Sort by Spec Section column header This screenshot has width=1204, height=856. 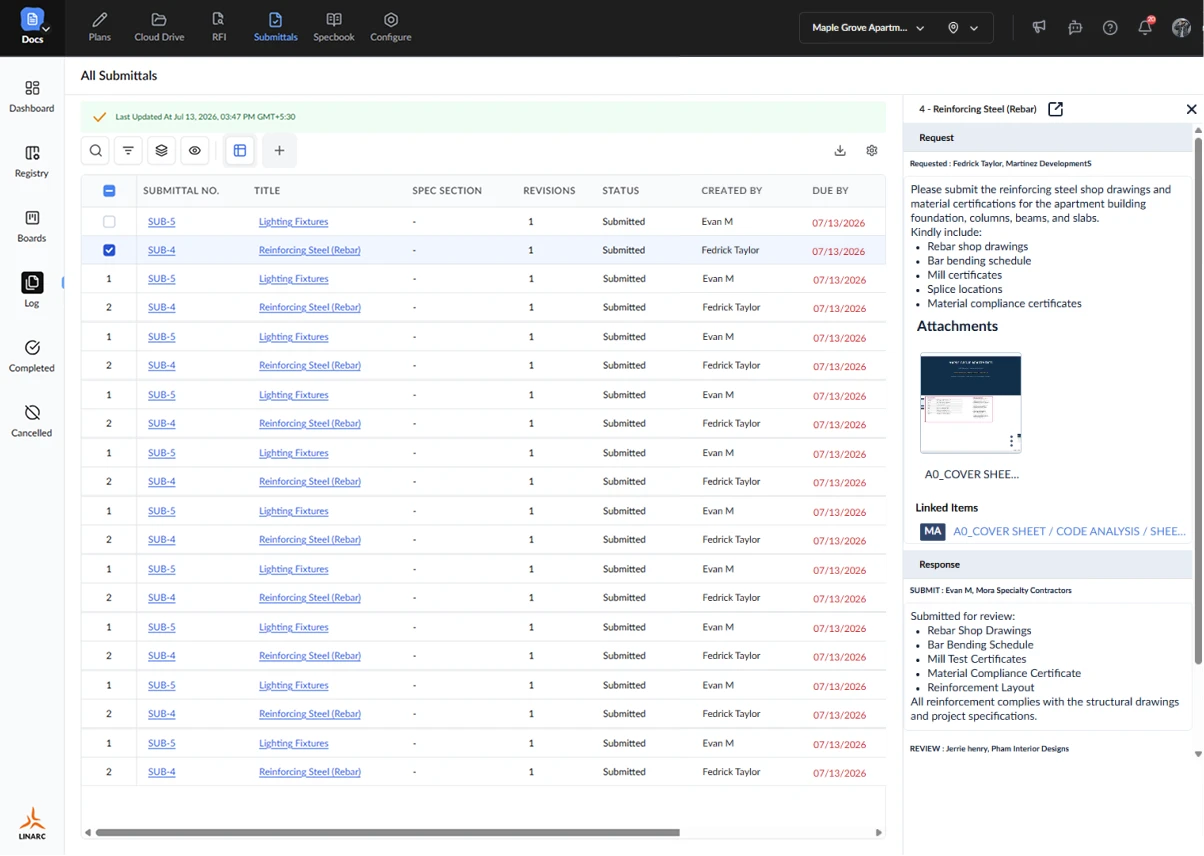point(447,191)
